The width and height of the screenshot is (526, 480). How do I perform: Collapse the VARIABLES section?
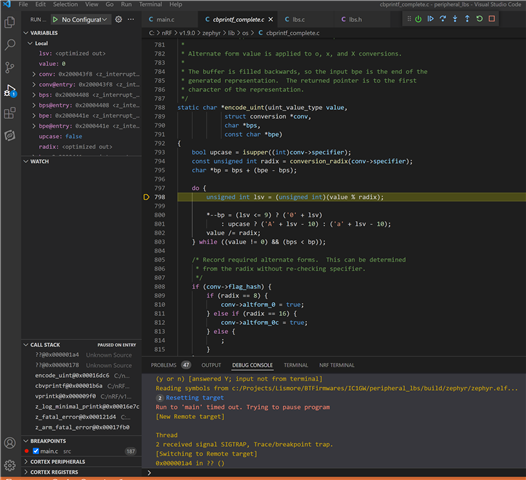pos(26,33)
